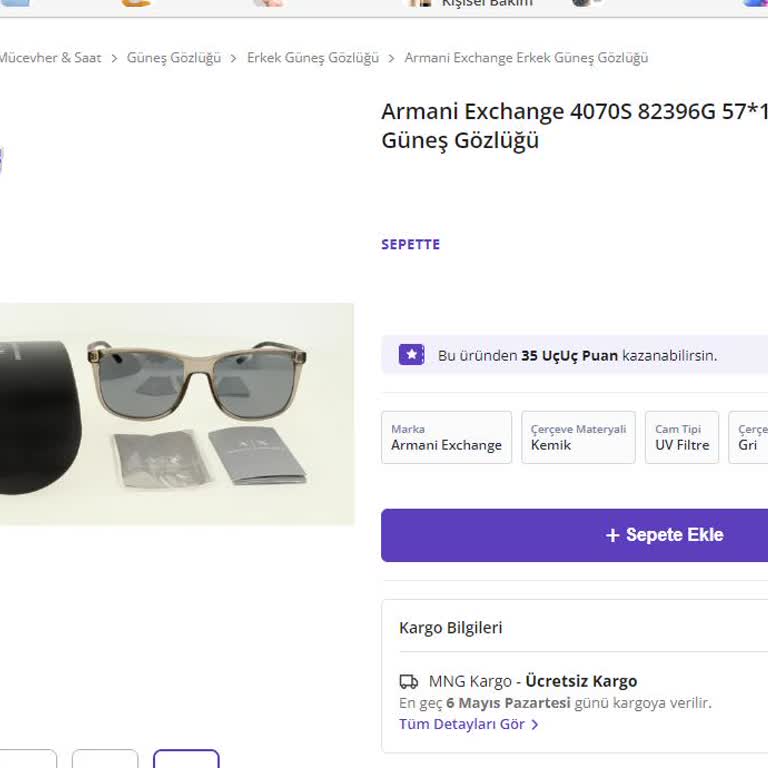Click the partially visible Gri attribute chip
The height and width of the screenshot is (768, 768).
(x=749, y=438)
